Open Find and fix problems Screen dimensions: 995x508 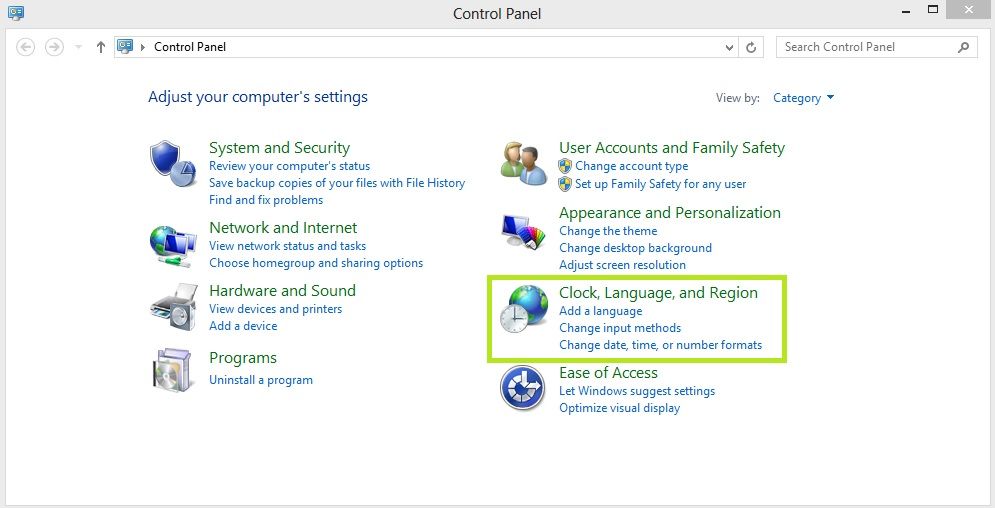(266, 200)
